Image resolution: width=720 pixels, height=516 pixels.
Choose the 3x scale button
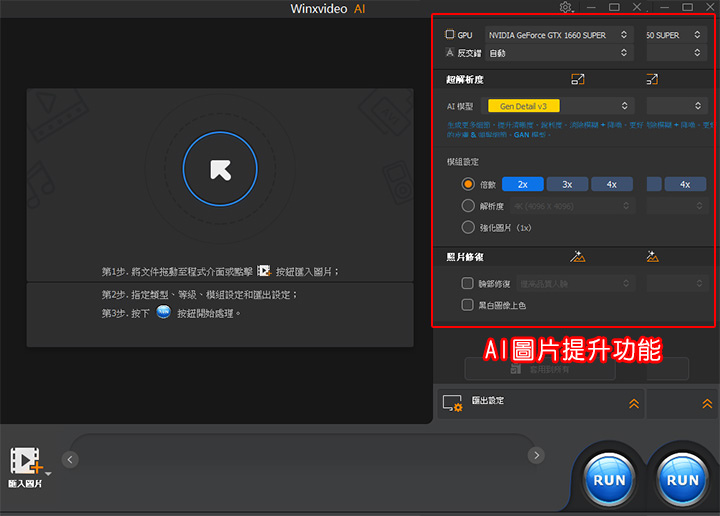[567, 184]
